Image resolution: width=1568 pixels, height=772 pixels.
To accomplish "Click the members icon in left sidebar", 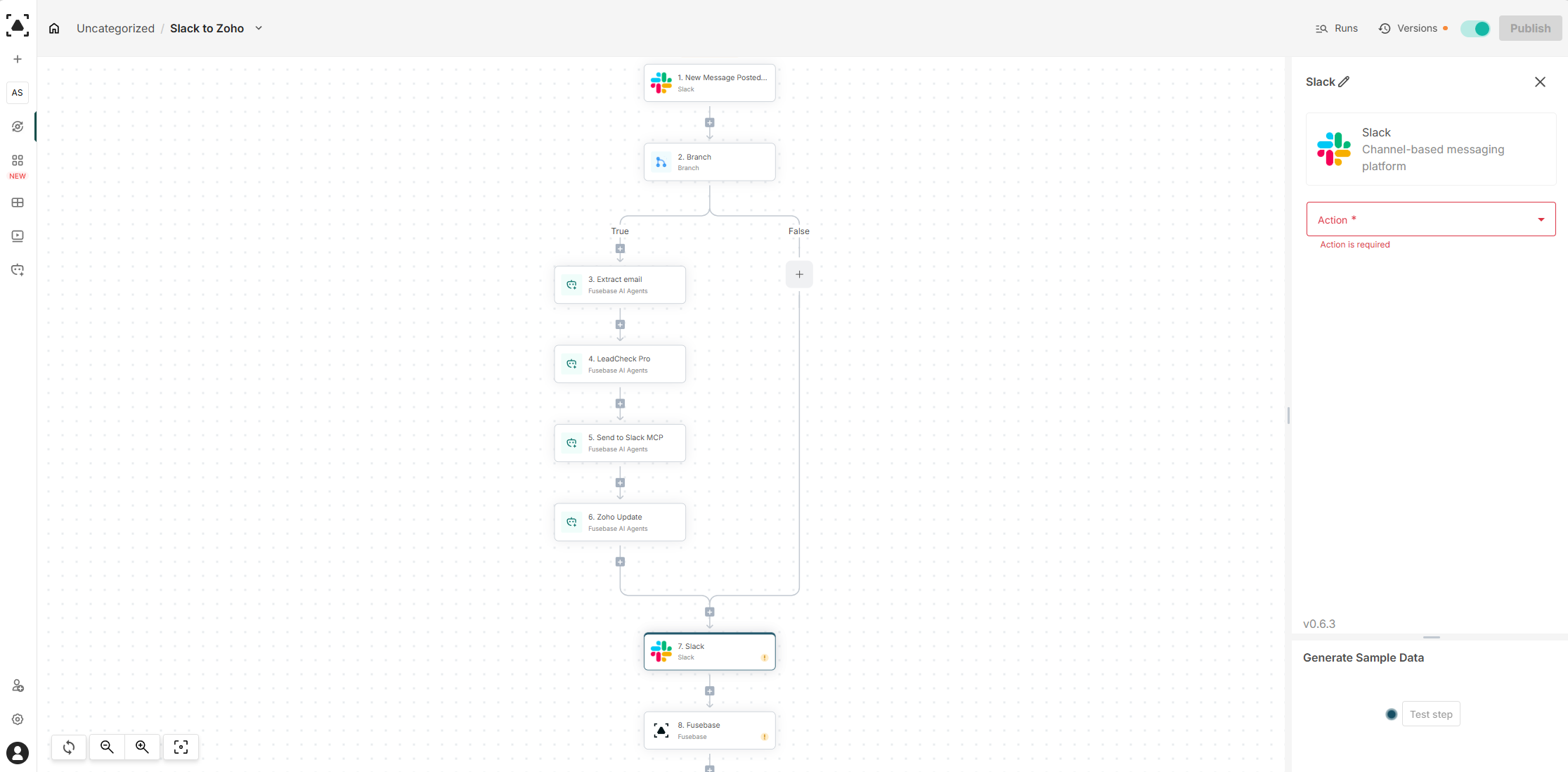I will tap(18, 686).
